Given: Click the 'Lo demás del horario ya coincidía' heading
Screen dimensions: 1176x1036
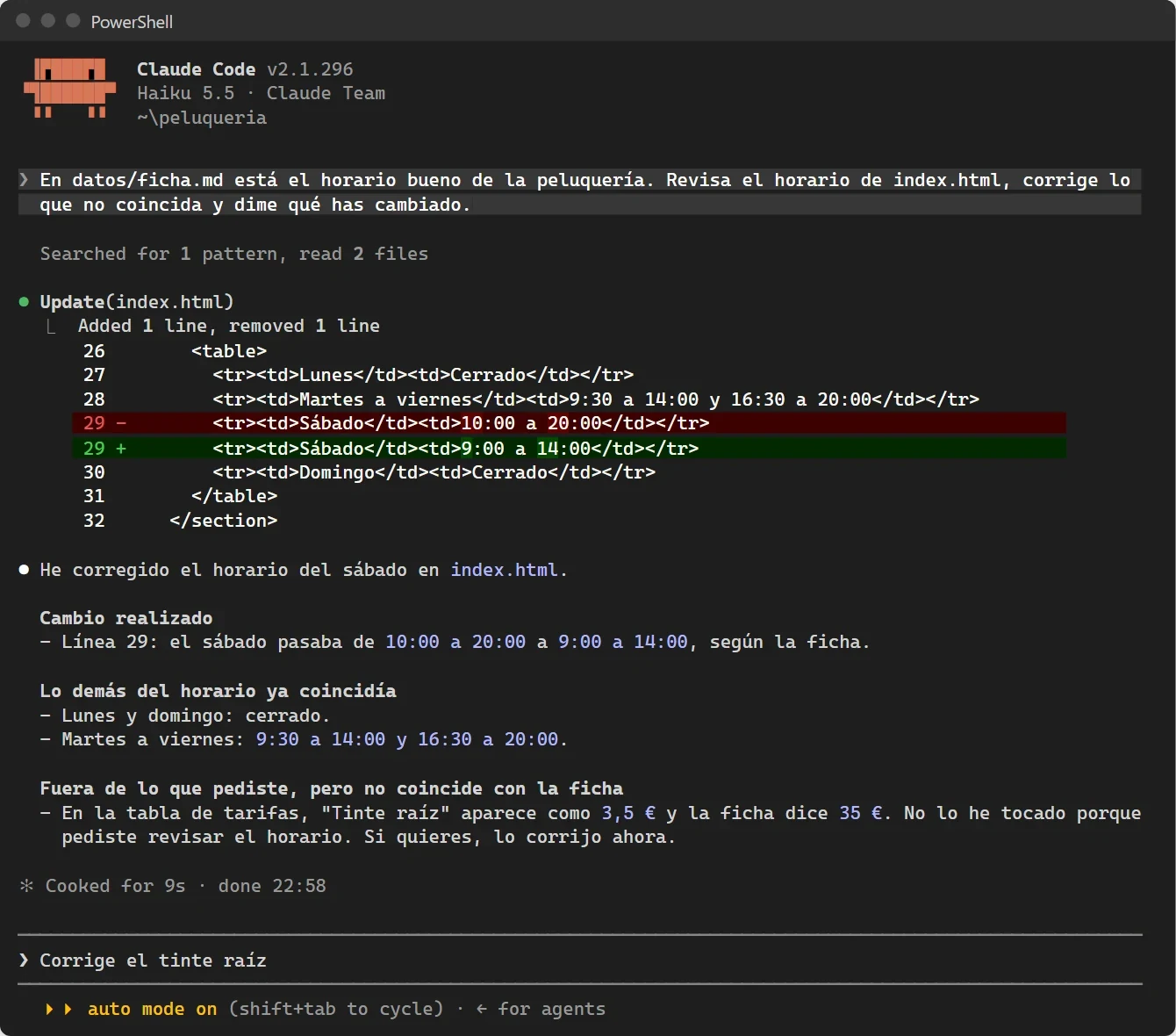Looking at the screenshot, I should point(218,691).
